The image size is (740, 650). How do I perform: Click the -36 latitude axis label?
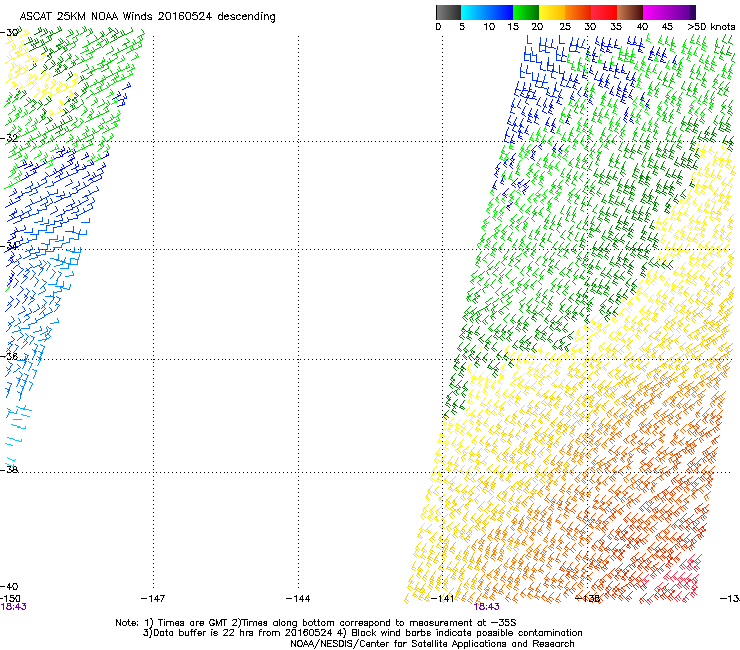coord(10,356)
